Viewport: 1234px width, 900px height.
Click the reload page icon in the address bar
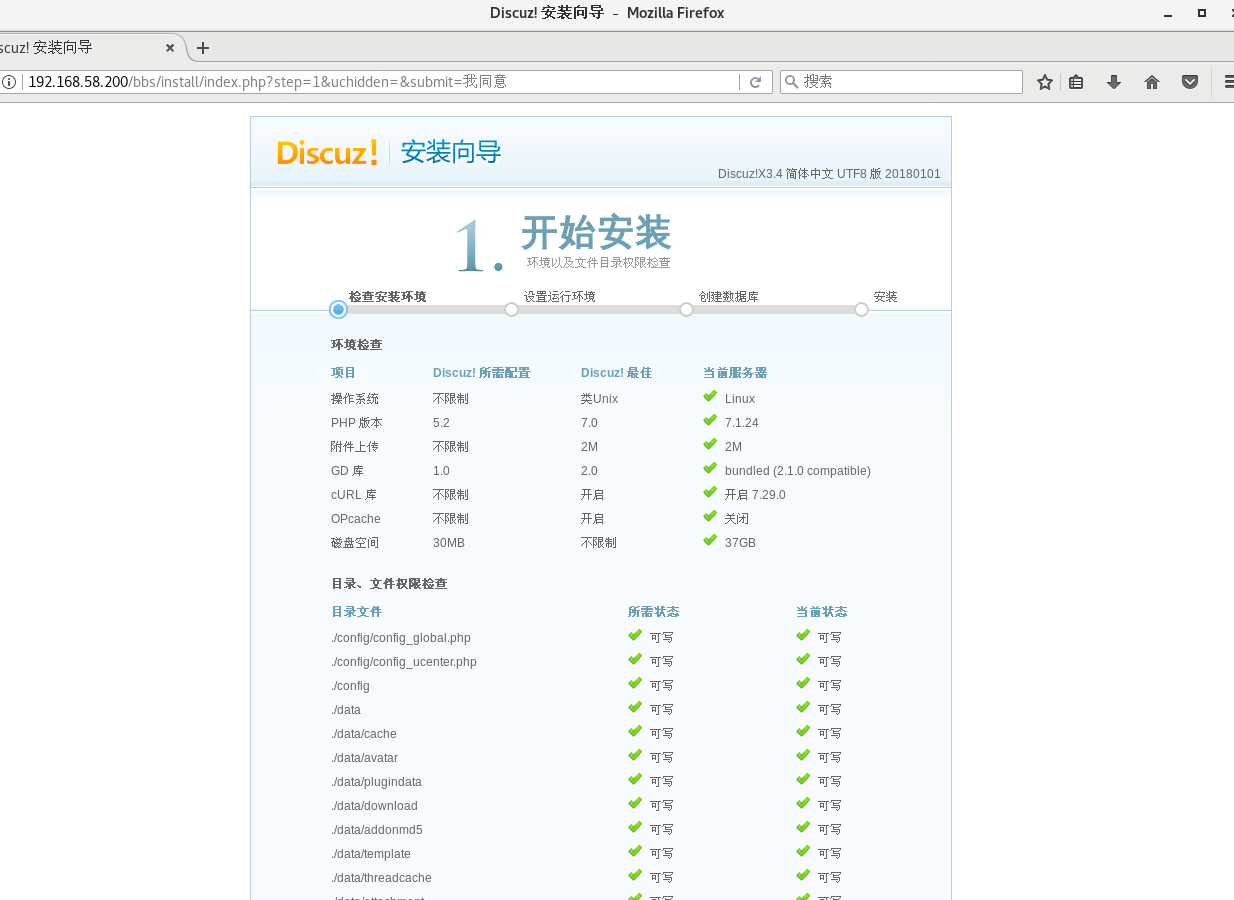pos(756,82)
